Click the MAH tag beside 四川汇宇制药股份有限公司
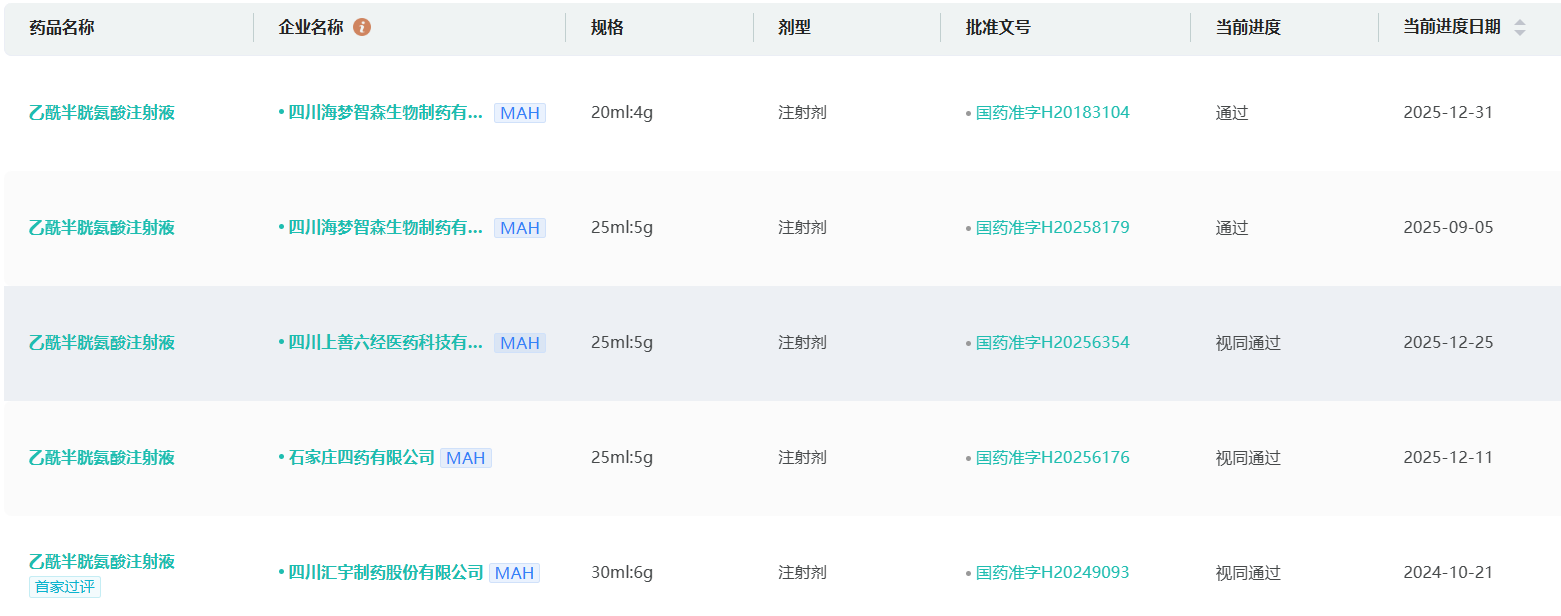The width and height of the screenshot is (1561, 616). coord(514,573)
